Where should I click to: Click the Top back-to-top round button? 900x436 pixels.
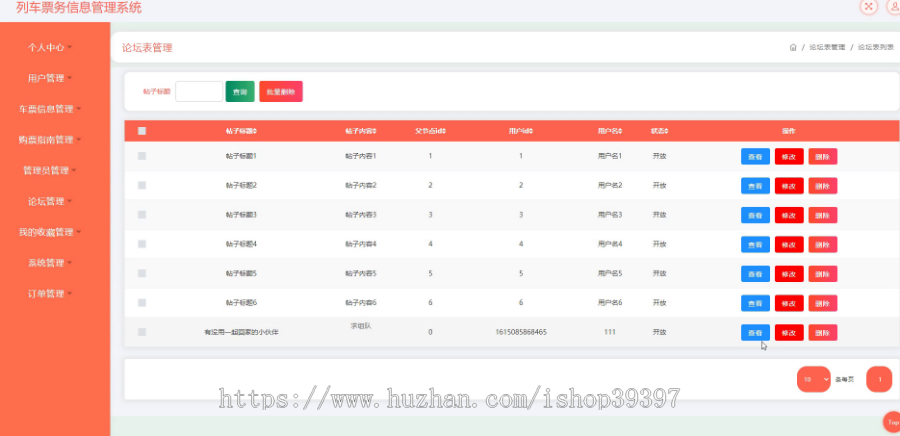892,422
